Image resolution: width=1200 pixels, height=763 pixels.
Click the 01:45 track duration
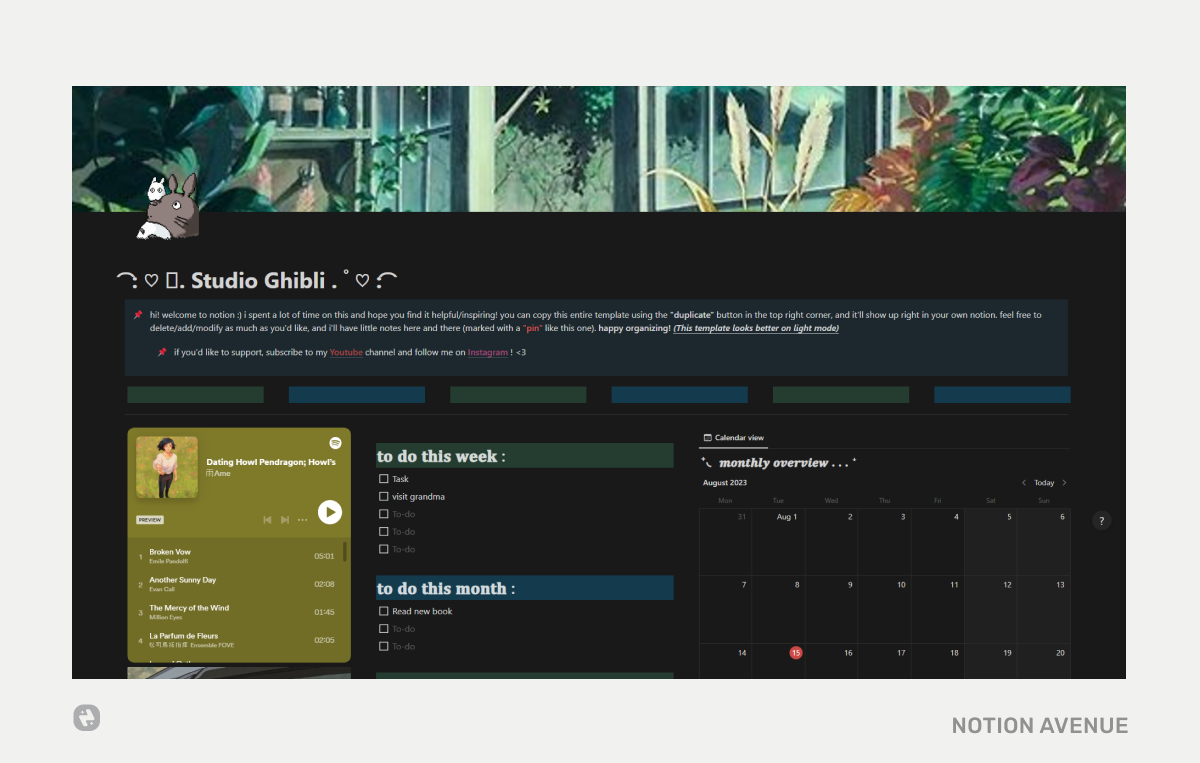[x=324, y=612]
